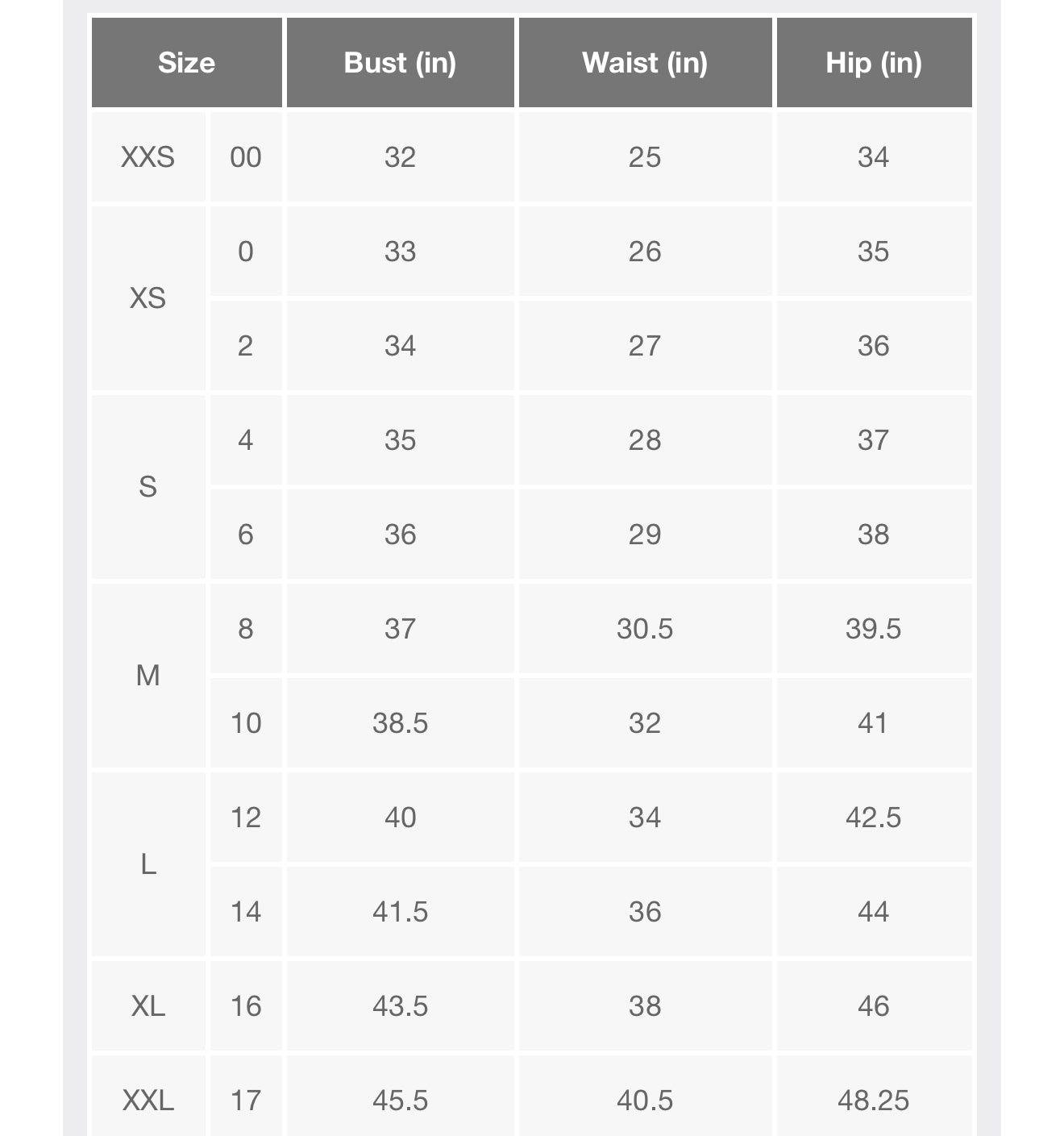Select the 38.5 bust measurement cell
The height and width of the screenshot is (1136, 1064).
tap(400, 723)
